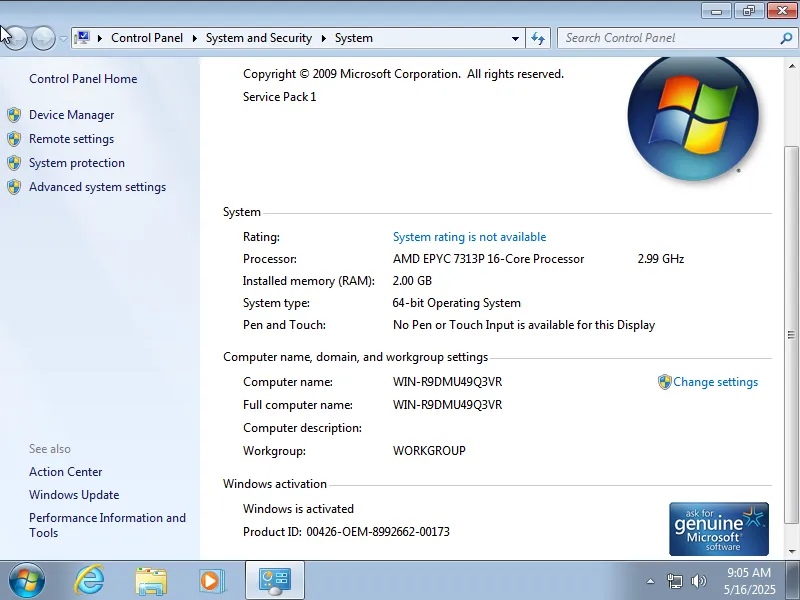Click AMD EPYC 7313P 16-Core Processor text

pyautogui.click(x=488, y=259)
